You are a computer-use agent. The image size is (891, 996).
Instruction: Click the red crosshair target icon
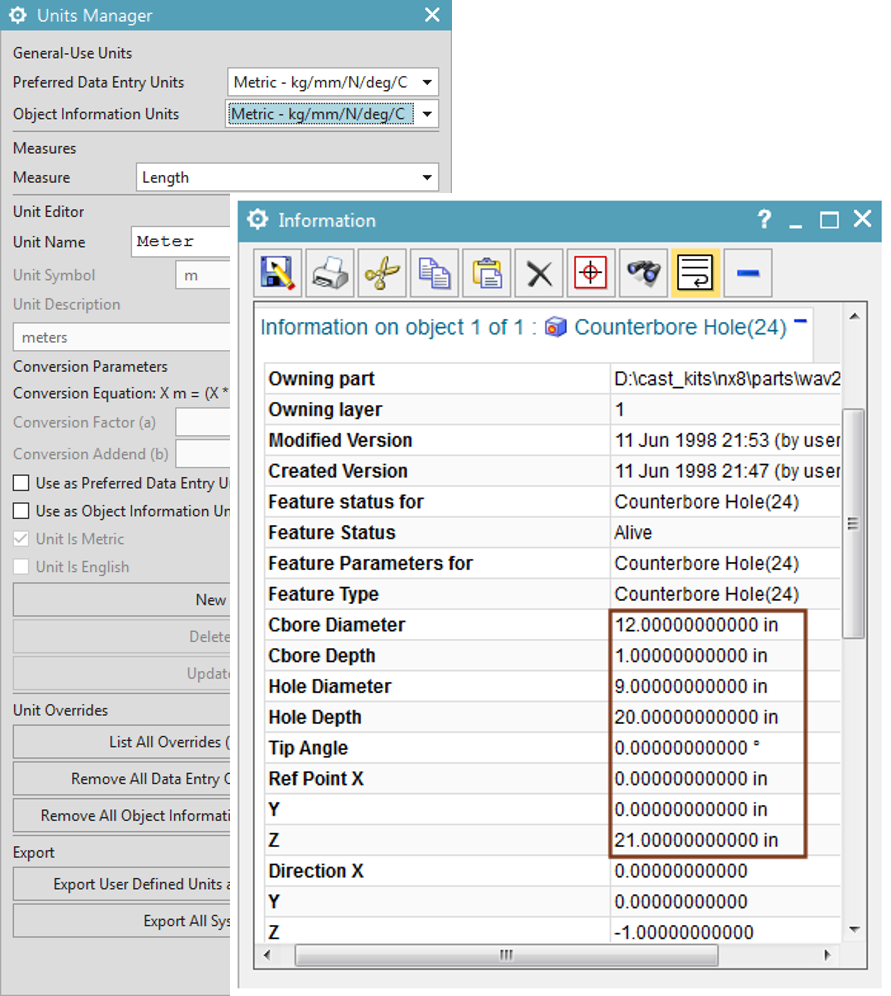click(591, 274)
